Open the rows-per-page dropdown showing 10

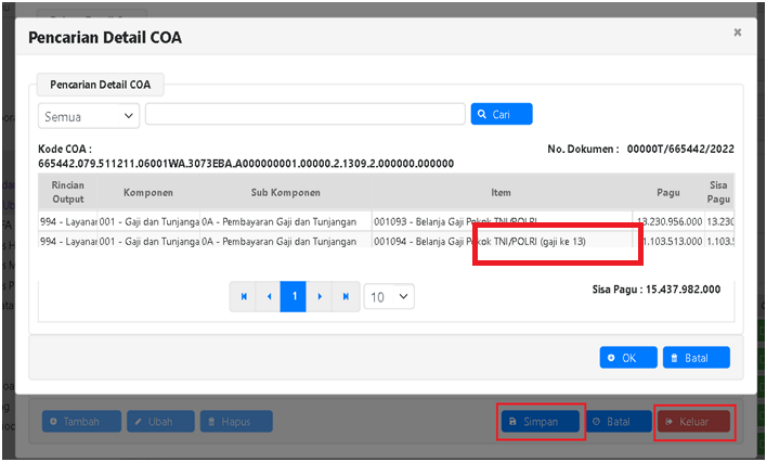[x=389, y=297]
